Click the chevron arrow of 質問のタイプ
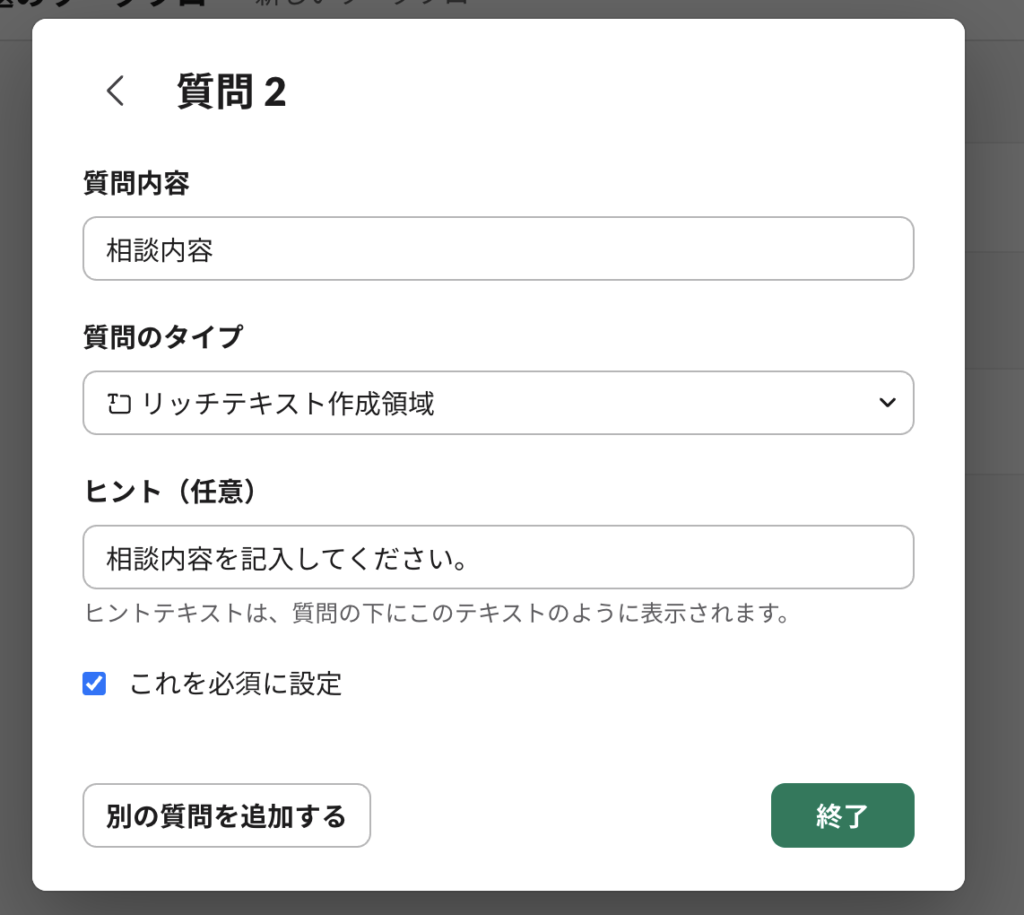Viewport: 1024px width, 915px height. 886,403
